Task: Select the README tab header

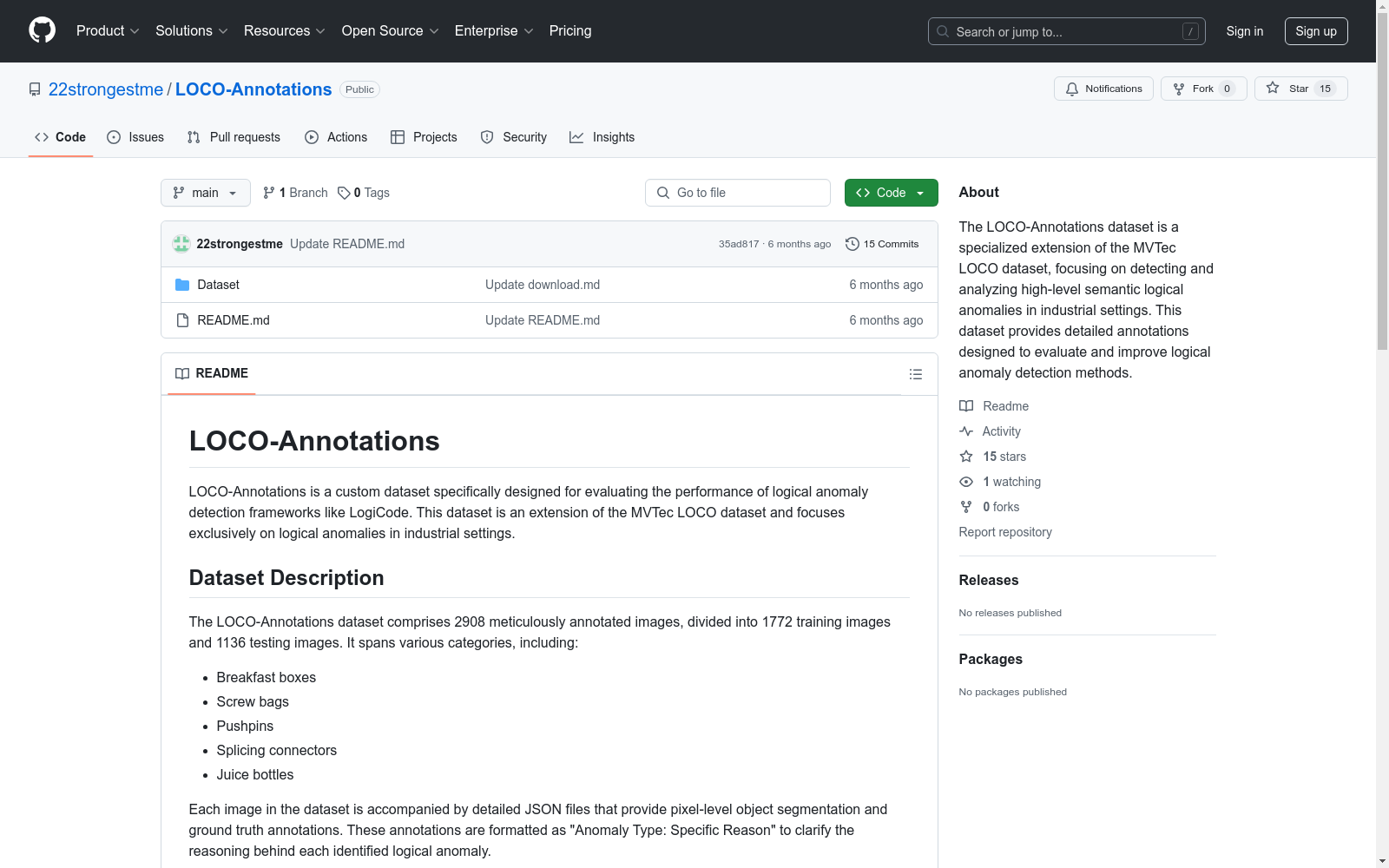Action: click(212, 373)
